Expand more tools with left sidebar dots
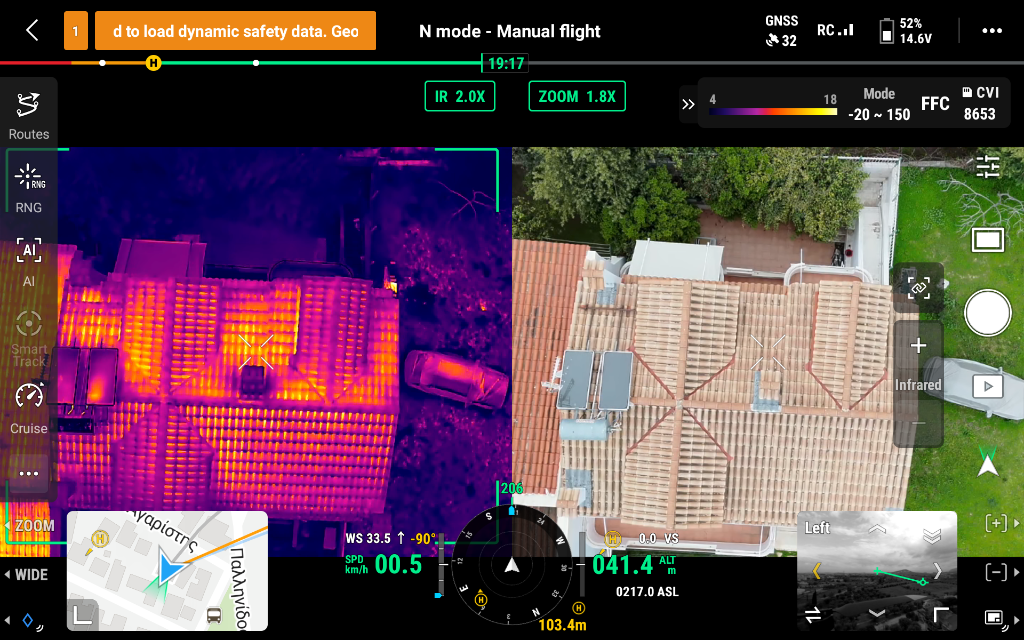 pyautogui.click(x=29, y=473)
